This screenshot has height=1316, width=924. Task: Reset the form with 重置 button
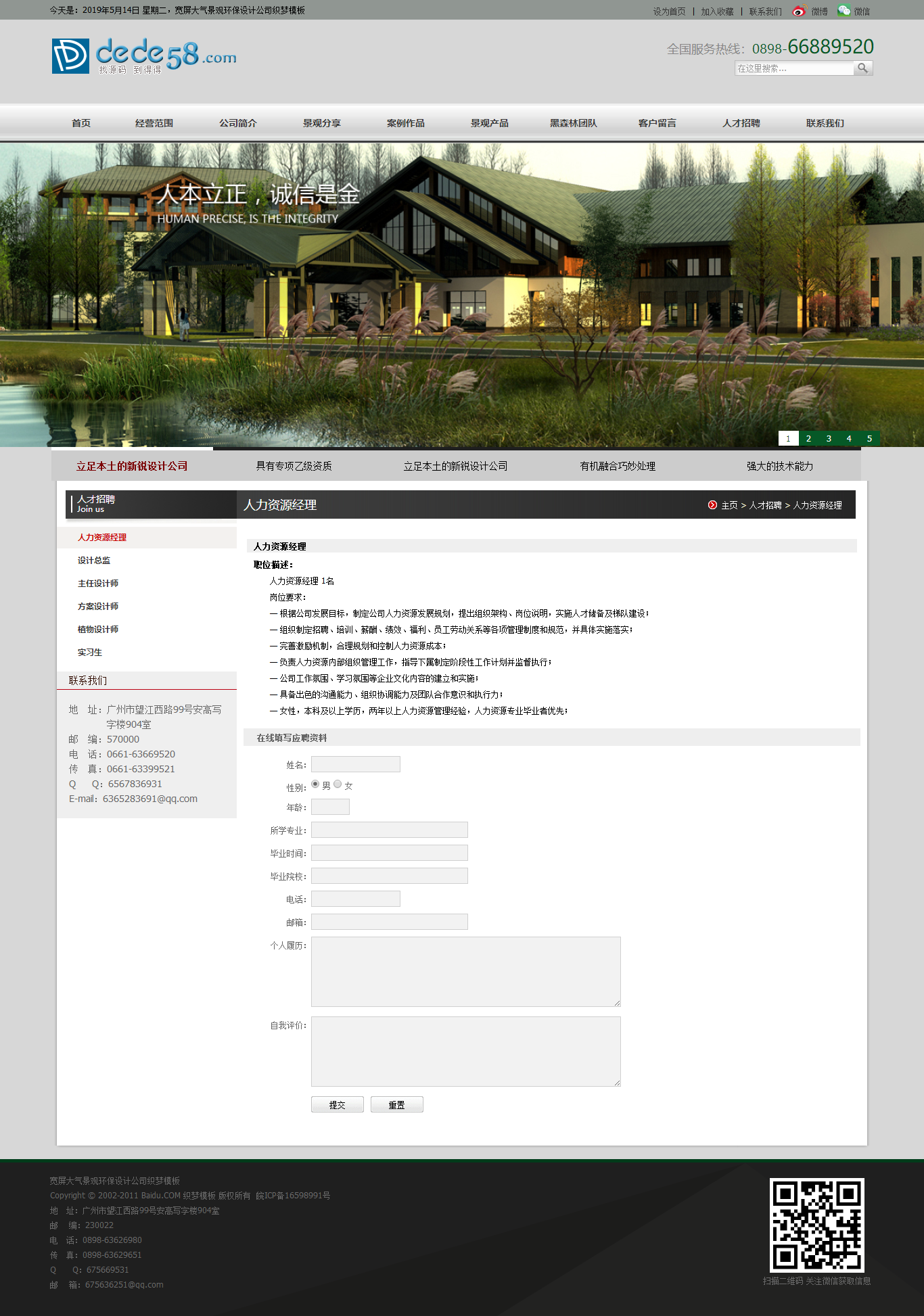(x=397, y=1104)
